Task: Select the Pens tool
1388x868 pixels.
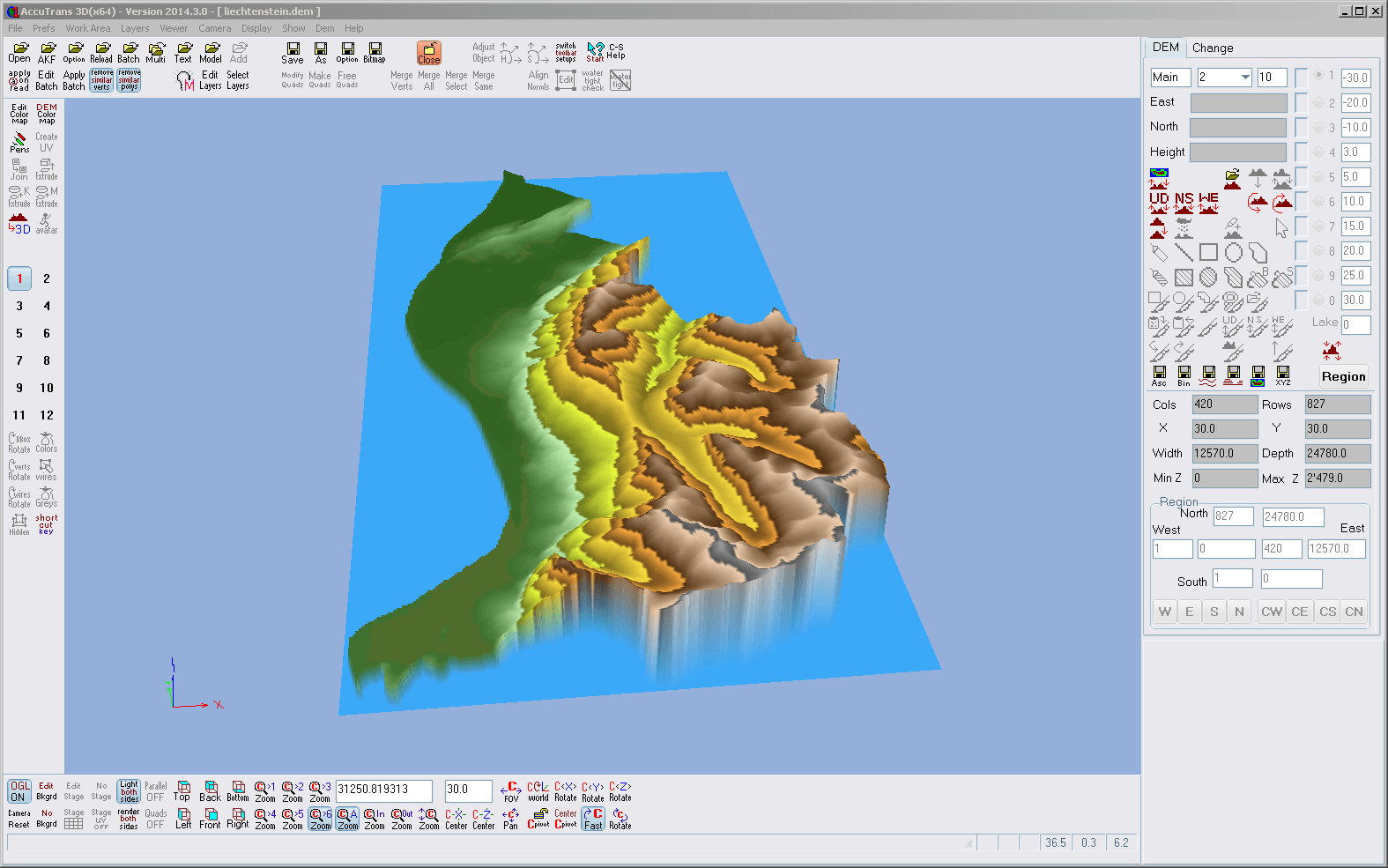Action: pos(19,142)
